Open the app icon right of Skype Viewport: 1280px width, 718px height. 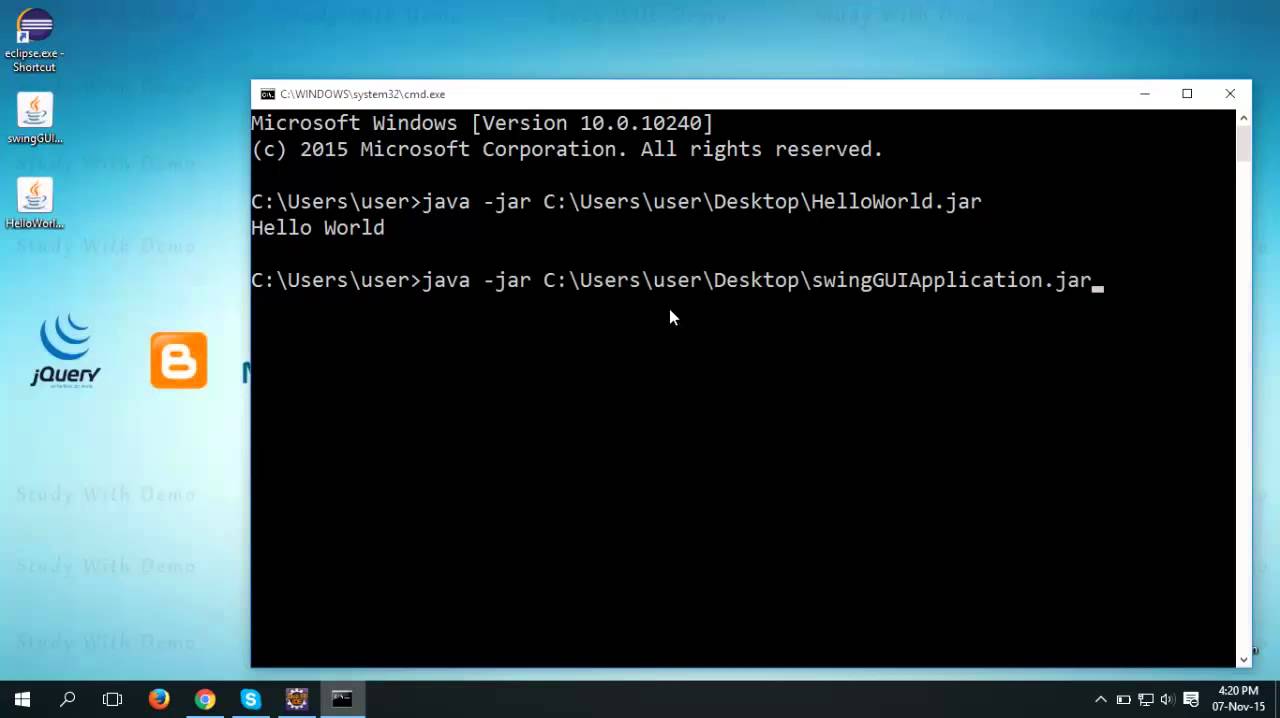(297, 699)
